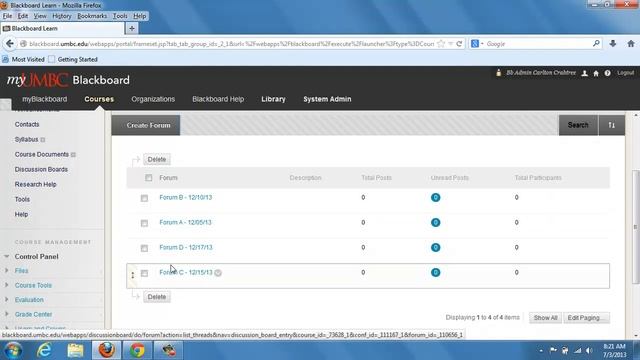
Task: Click the lock icon beside Bb Admin name
Action: click(x=498, y=73)
